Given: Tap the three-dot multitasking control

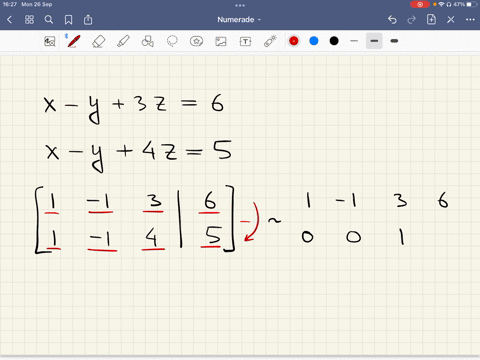Looking at the screenshot, I should (x=240, y=5).
